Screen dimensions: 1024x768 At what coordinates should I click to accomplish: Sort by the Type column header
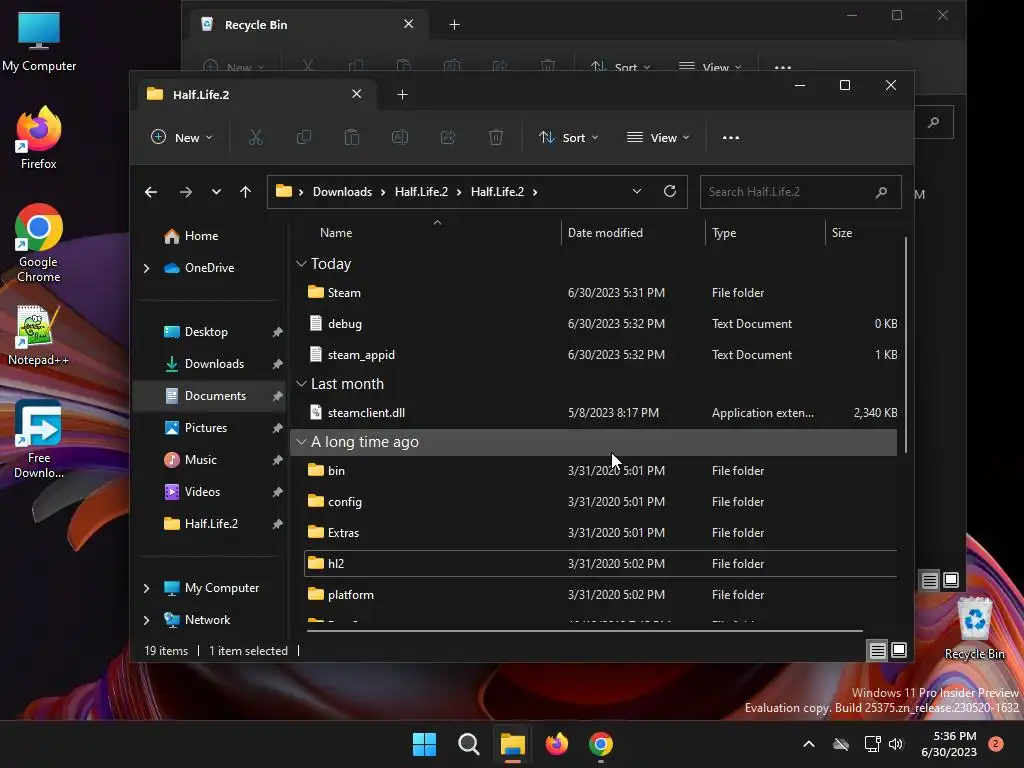724,233
